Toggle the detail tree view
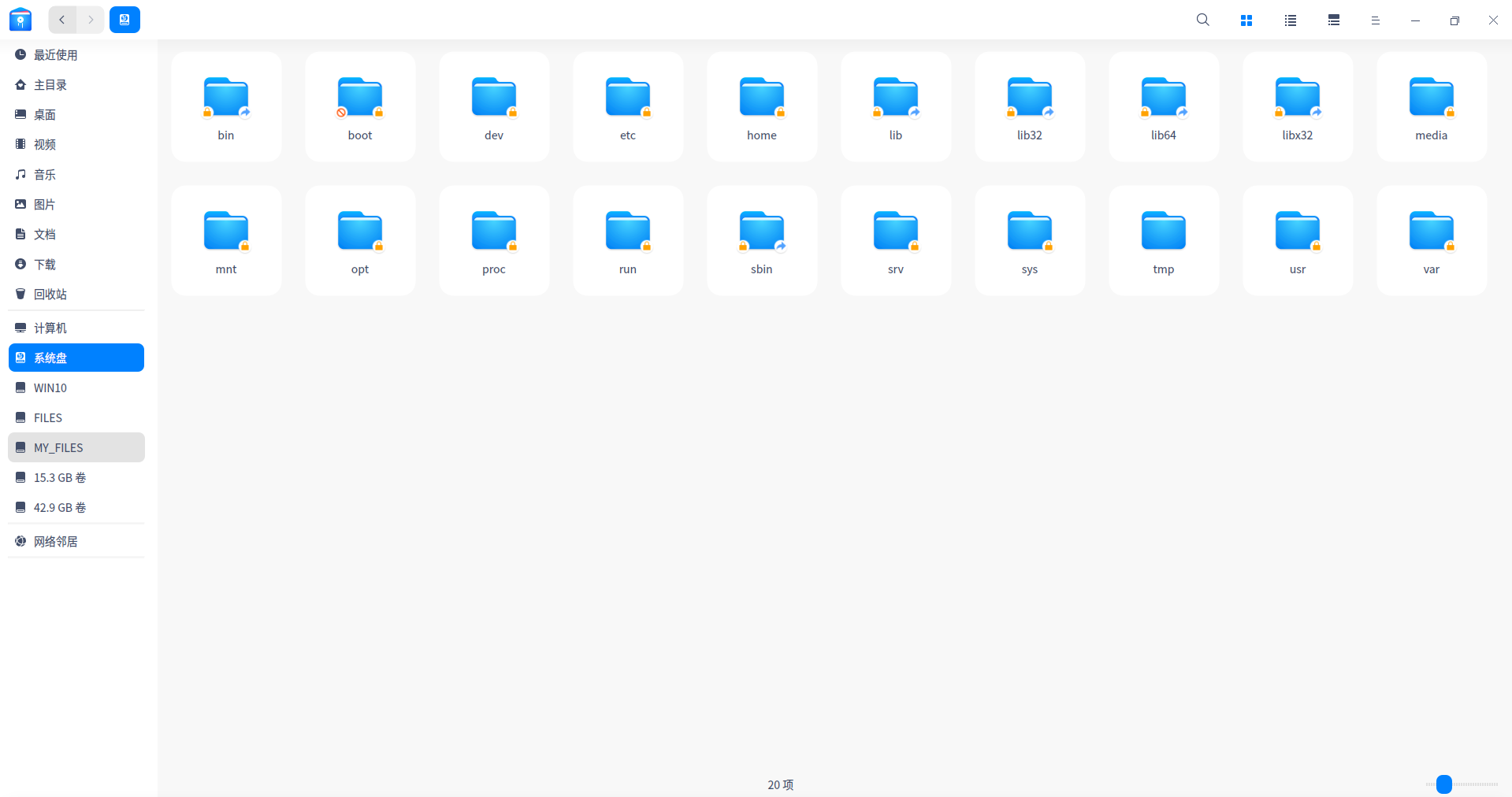The width and height of the screenshot is (1512, 797). click(x=1333, y=20)
